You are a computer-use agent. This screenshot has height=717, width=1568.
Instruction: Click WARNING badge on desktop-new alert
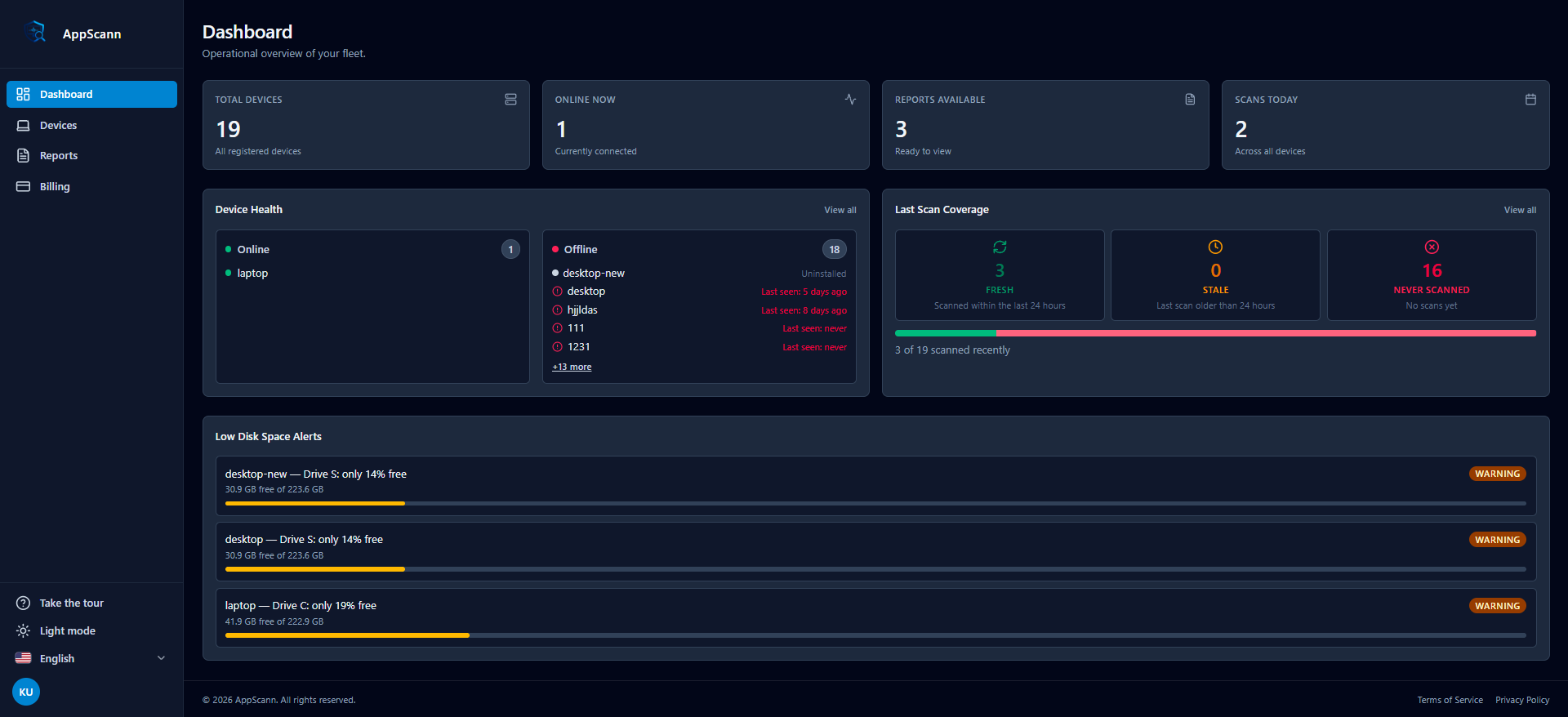(1497, 474)
